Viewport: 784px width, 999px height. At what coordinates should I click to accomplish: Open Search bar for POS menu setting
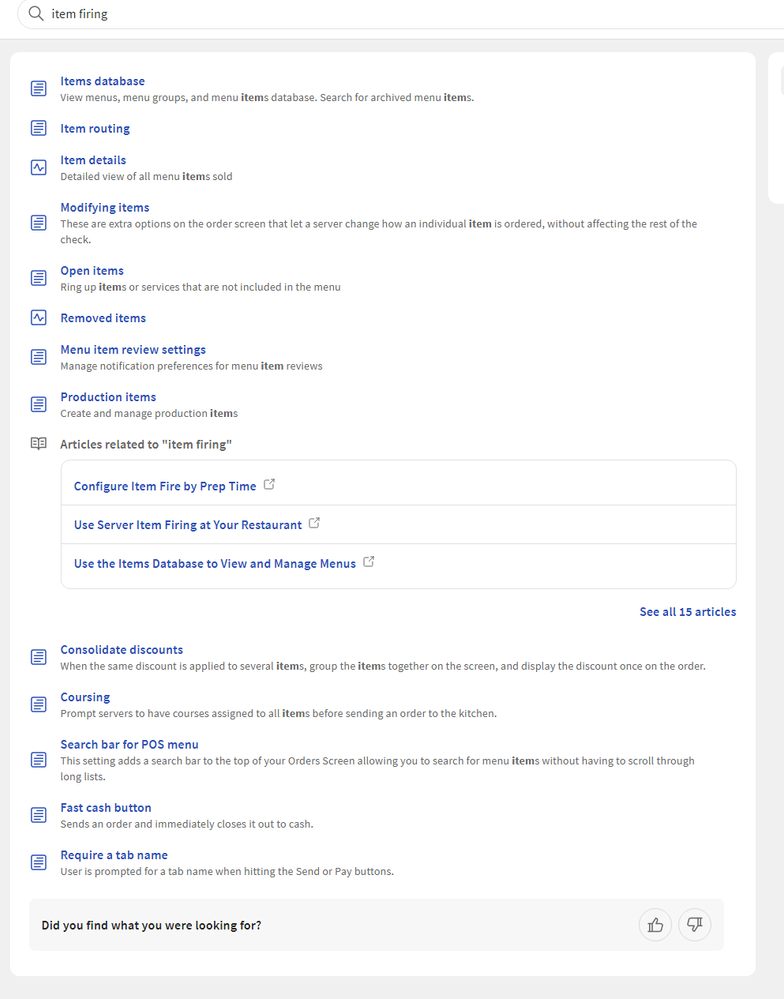129,745
